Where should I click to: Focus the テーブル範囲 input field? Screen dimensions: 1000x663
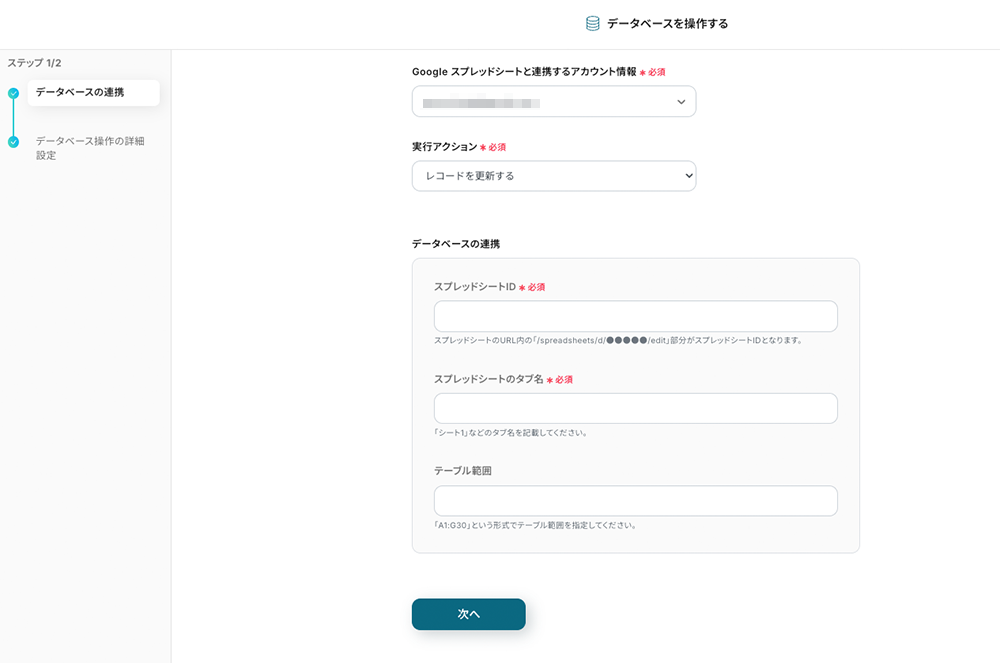coord(635,501)
